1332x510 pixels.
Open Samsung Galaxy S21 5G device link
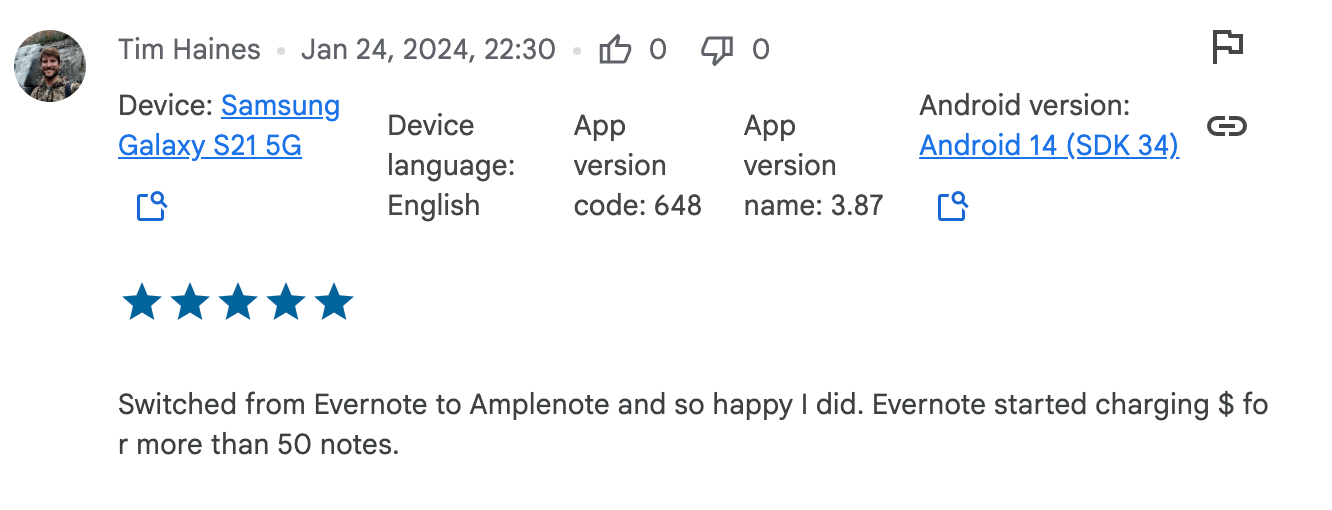(x=229, y=126)
